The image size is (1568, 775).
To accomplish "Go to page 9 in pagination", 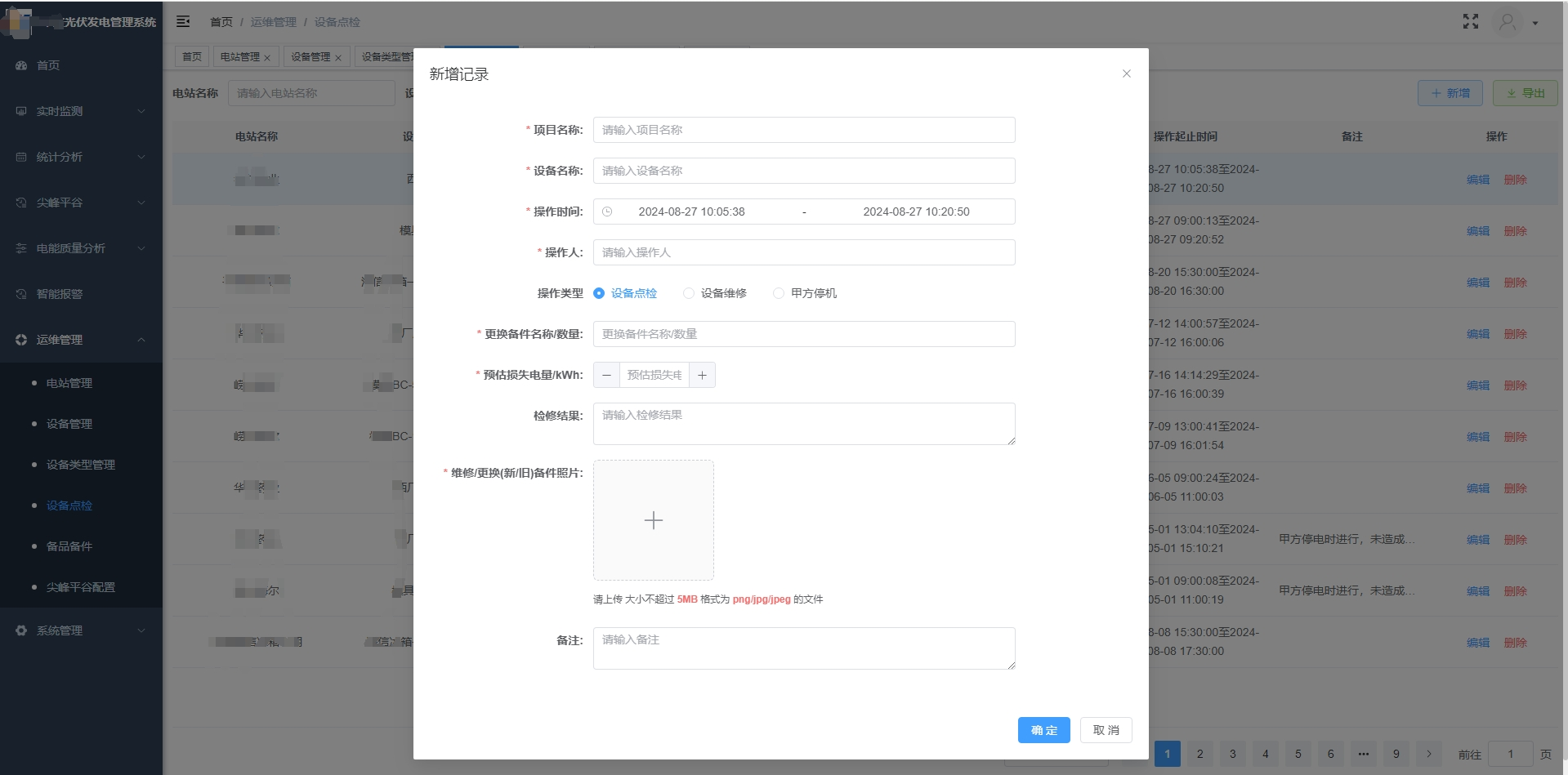I will click(x=1396, y=754).
